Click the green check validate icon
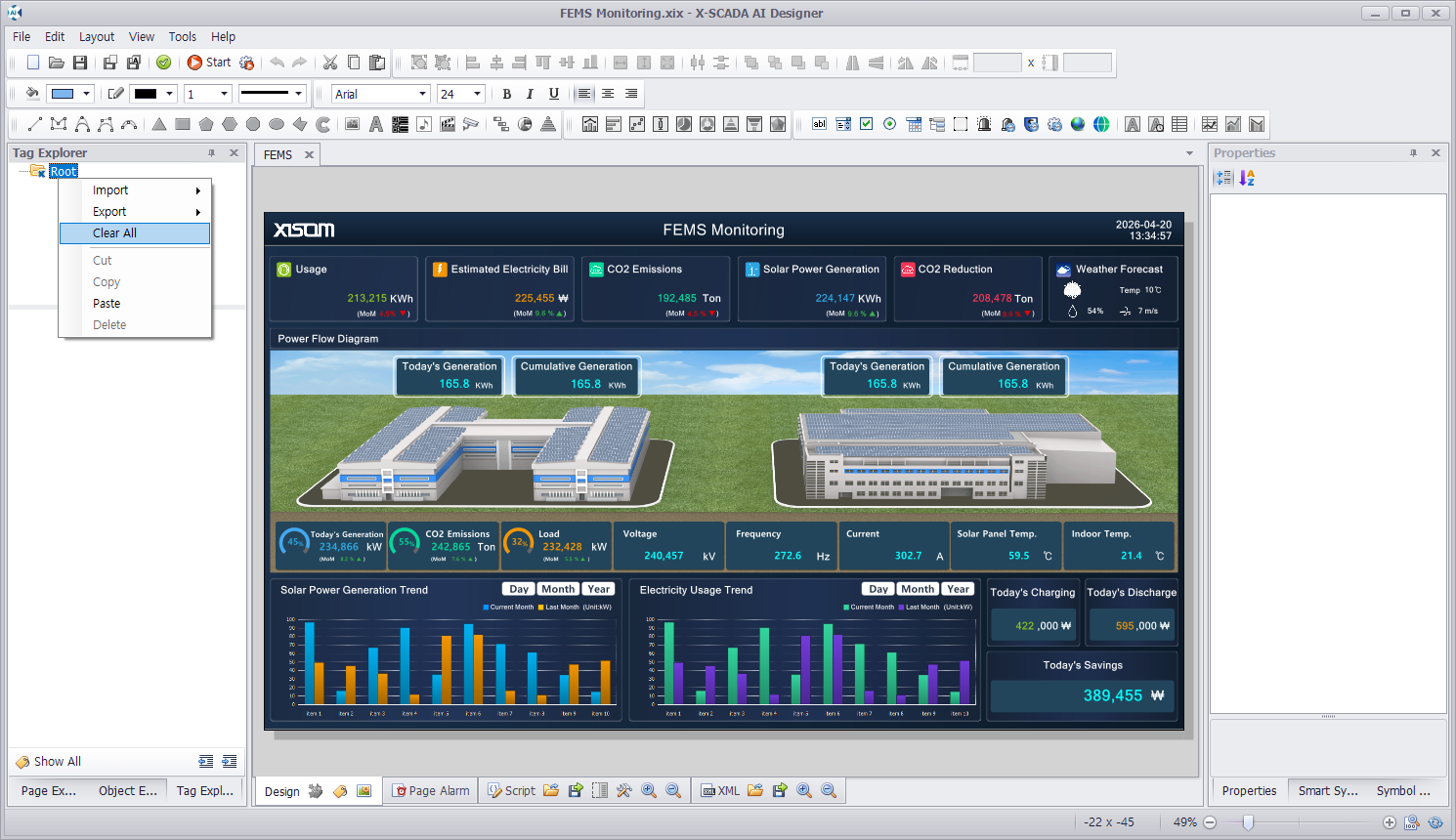The image size is (1456, 840). [x=164, y=63]
